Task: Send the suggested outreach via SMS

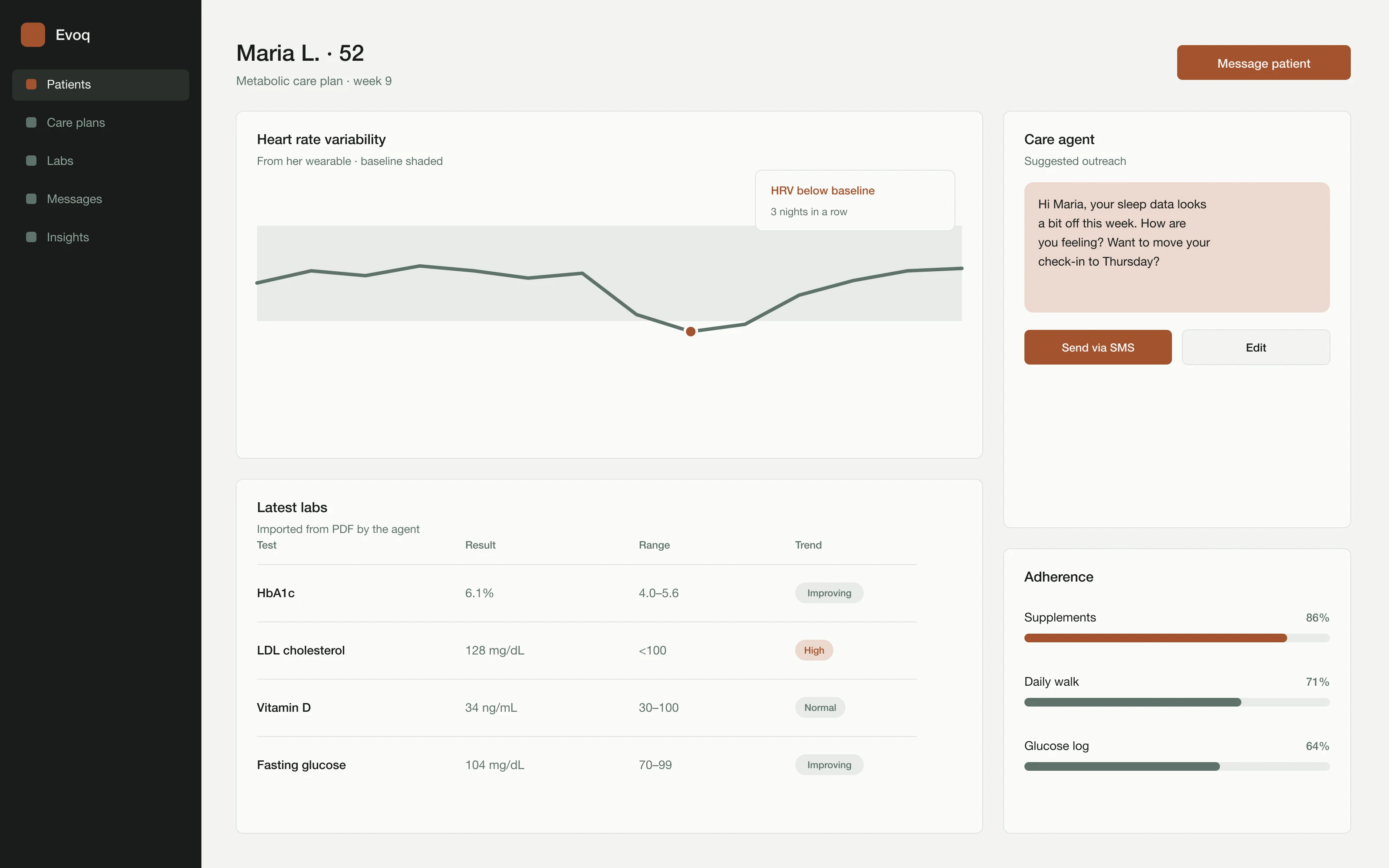Action: (x=1097, y=347)
